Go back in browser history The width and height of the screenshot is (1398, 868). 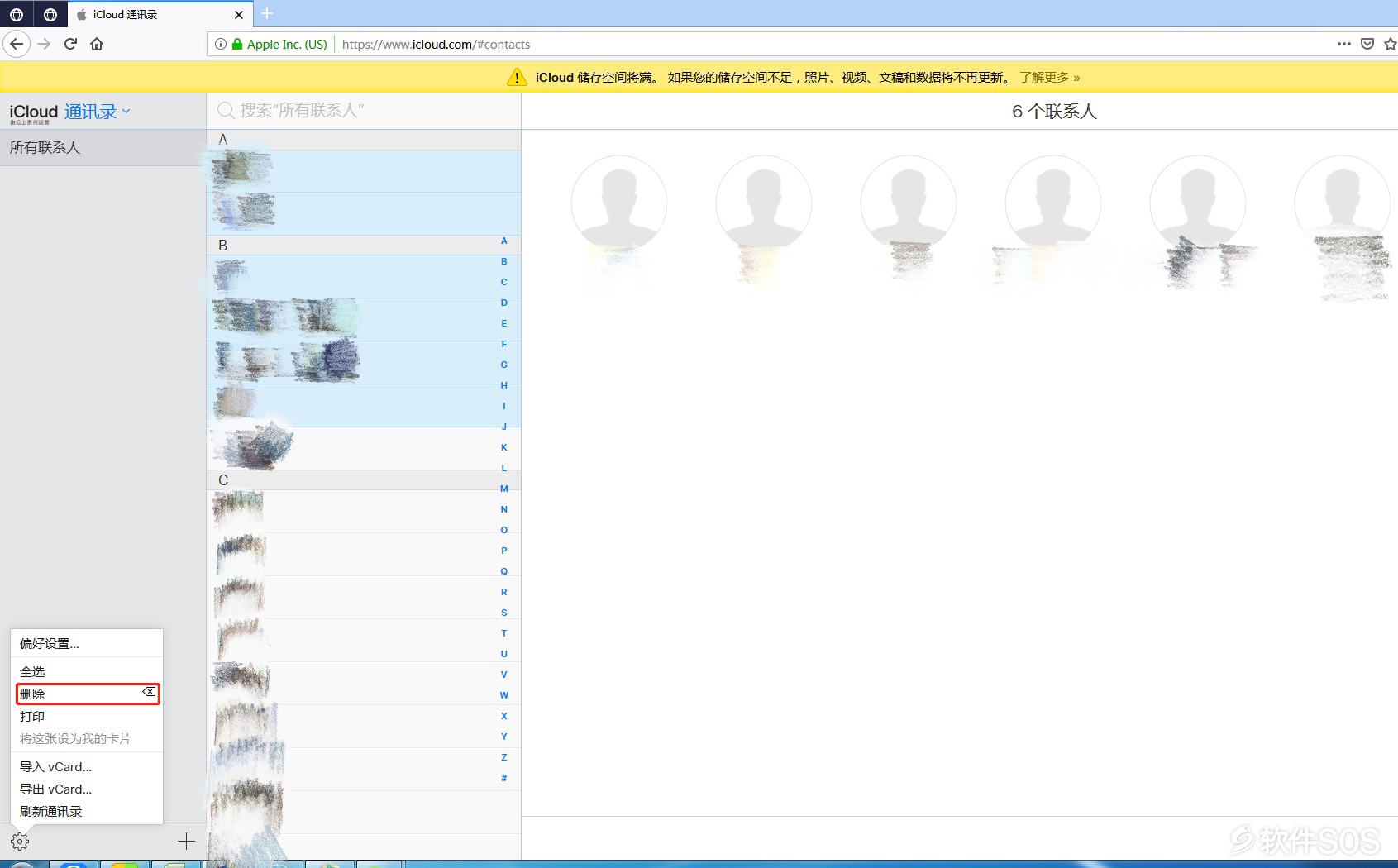pyautogui.click(x=17, y=44)
